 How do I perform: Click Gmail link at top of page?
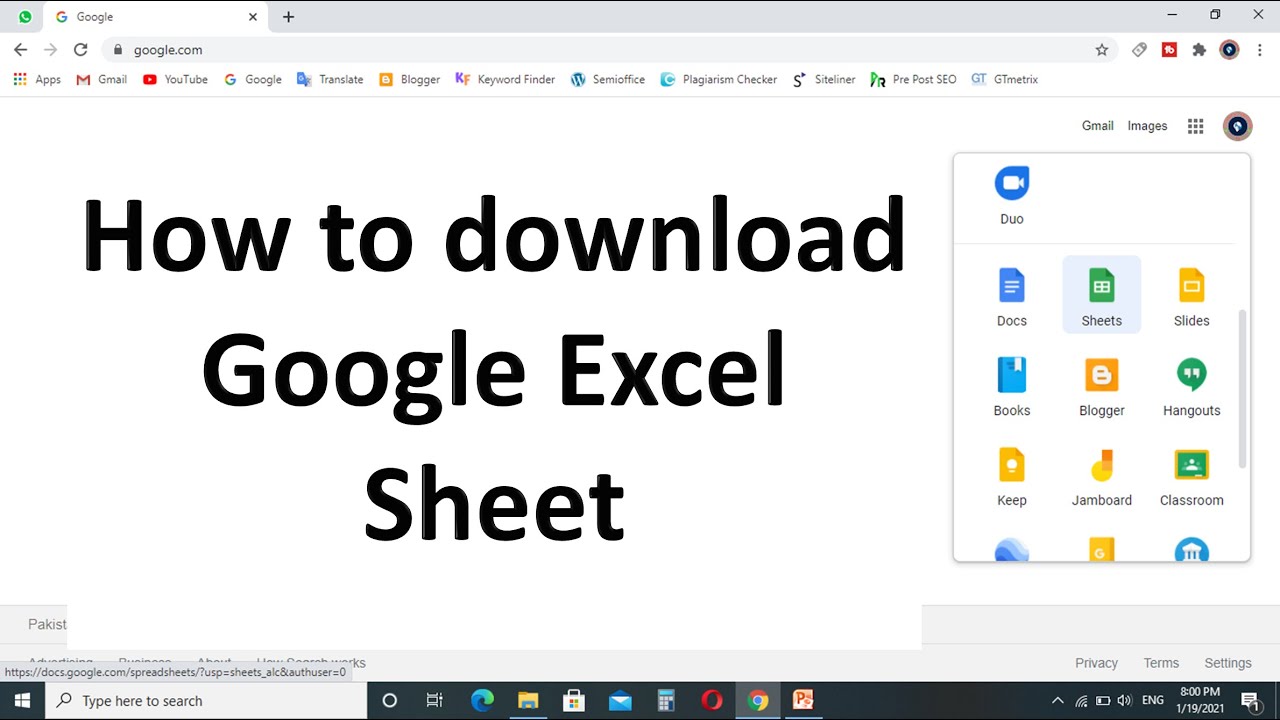(x=1097, y=126)
